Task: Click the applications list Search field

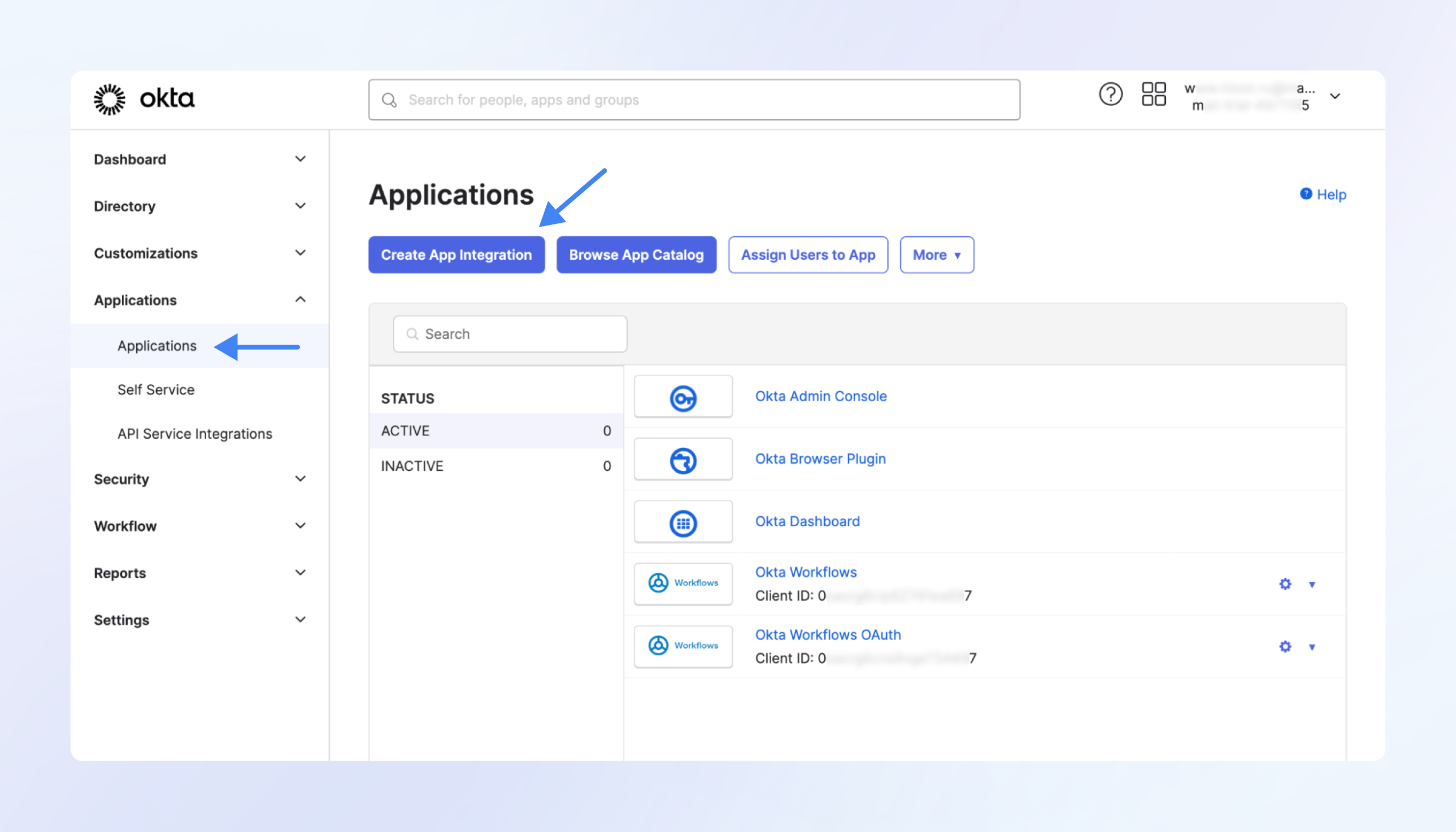Action: click(510, 335)
